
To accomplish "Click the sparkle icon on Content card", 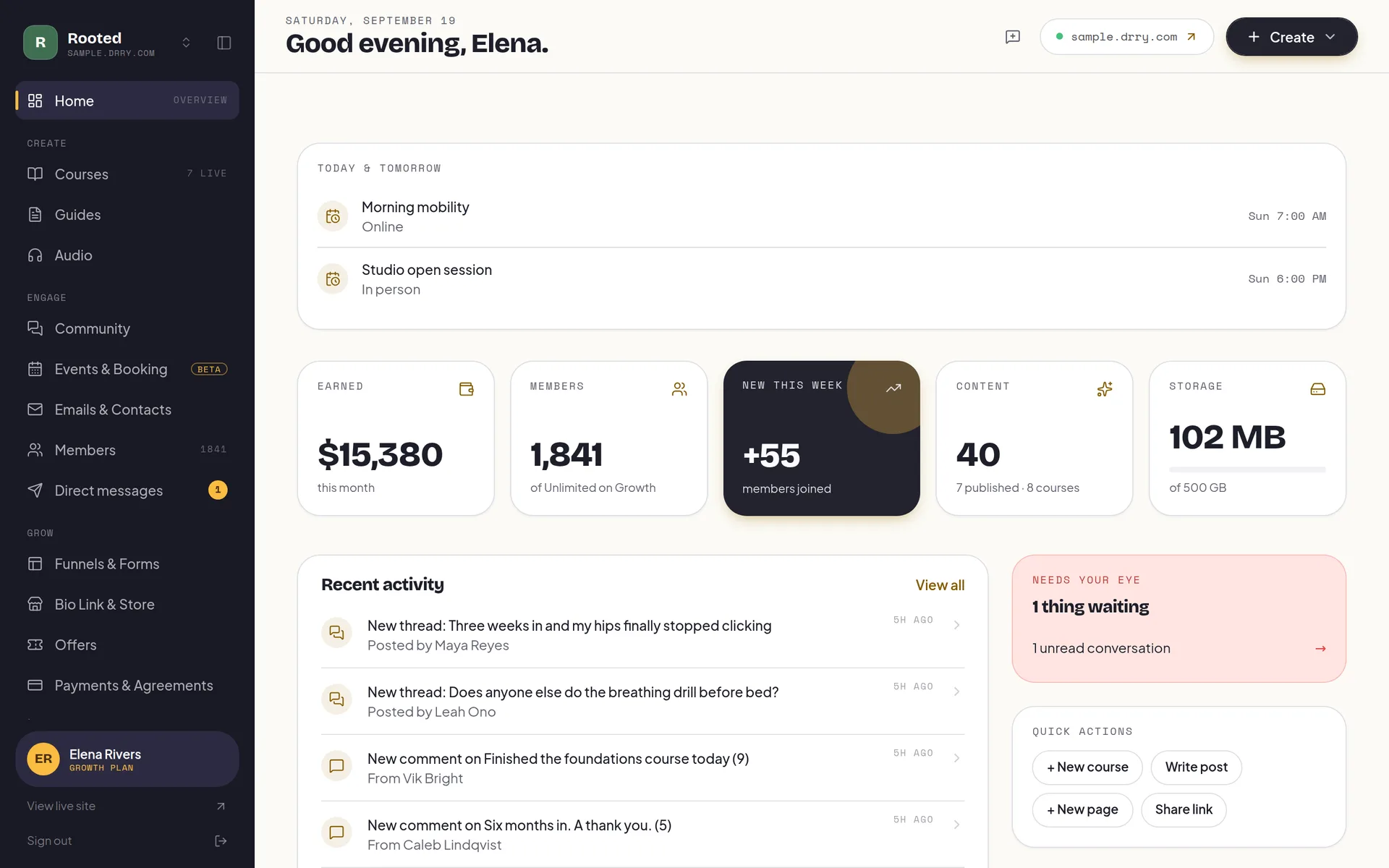I will point(1105,389).
